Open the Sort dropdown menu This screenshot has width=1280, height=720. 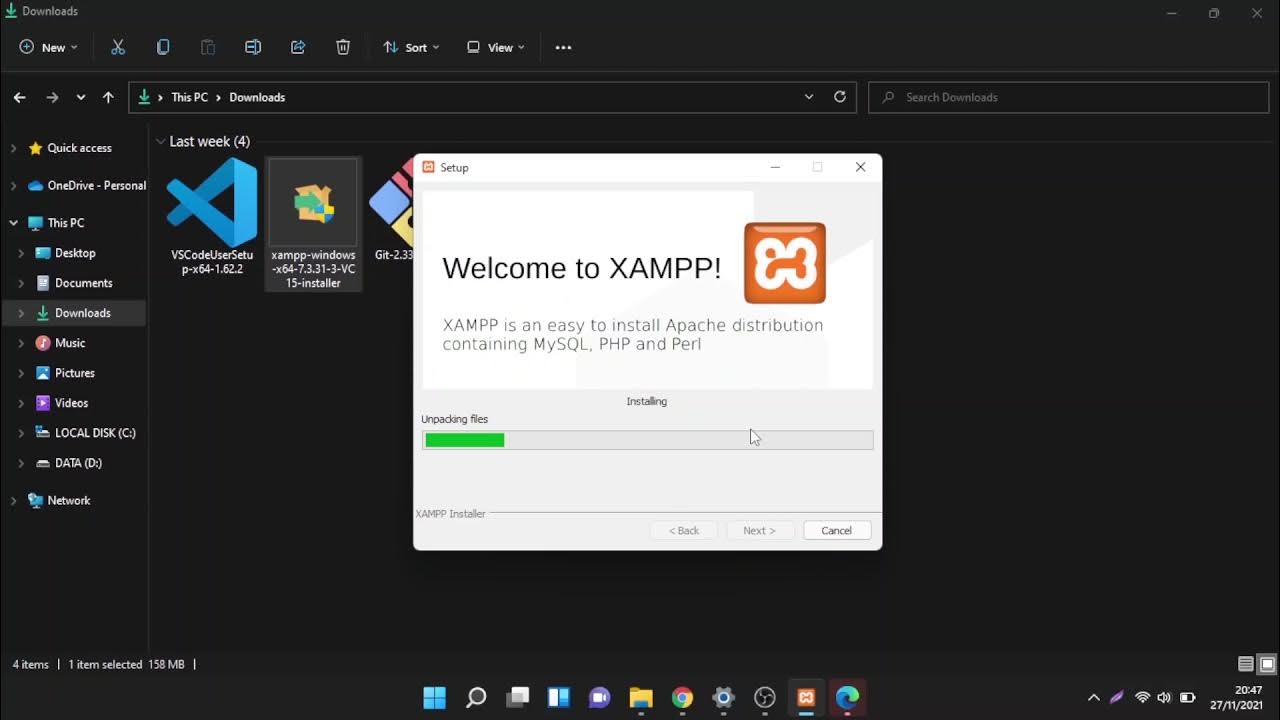(411, 47)
